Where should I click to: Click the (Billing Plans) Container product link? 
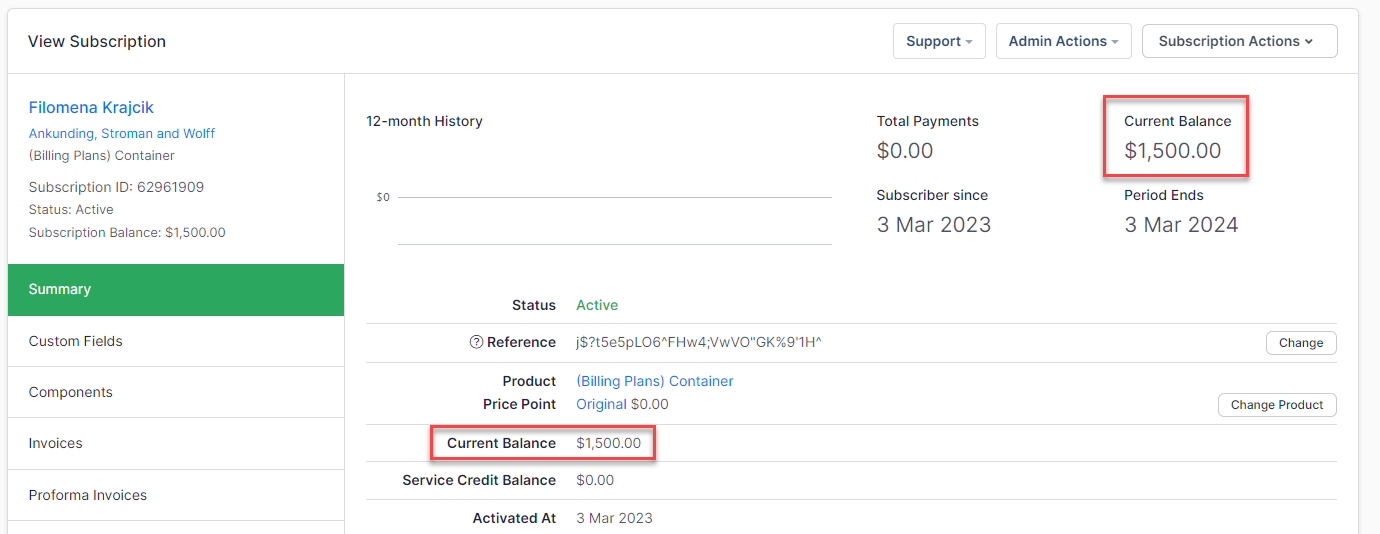click(655, 381)
